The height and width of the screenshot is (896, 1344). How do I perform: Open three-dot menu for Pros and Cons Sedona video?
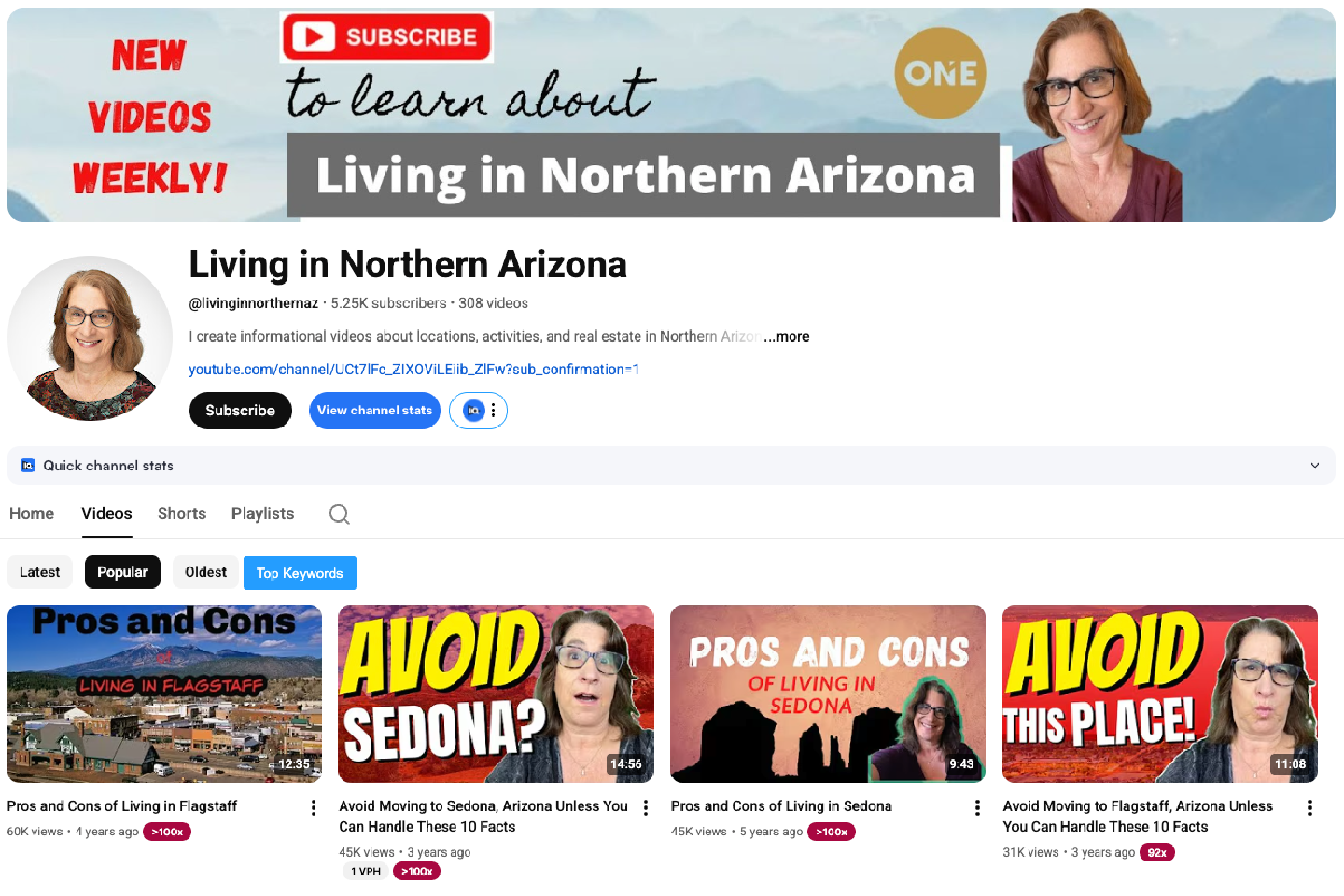[977, 808]
